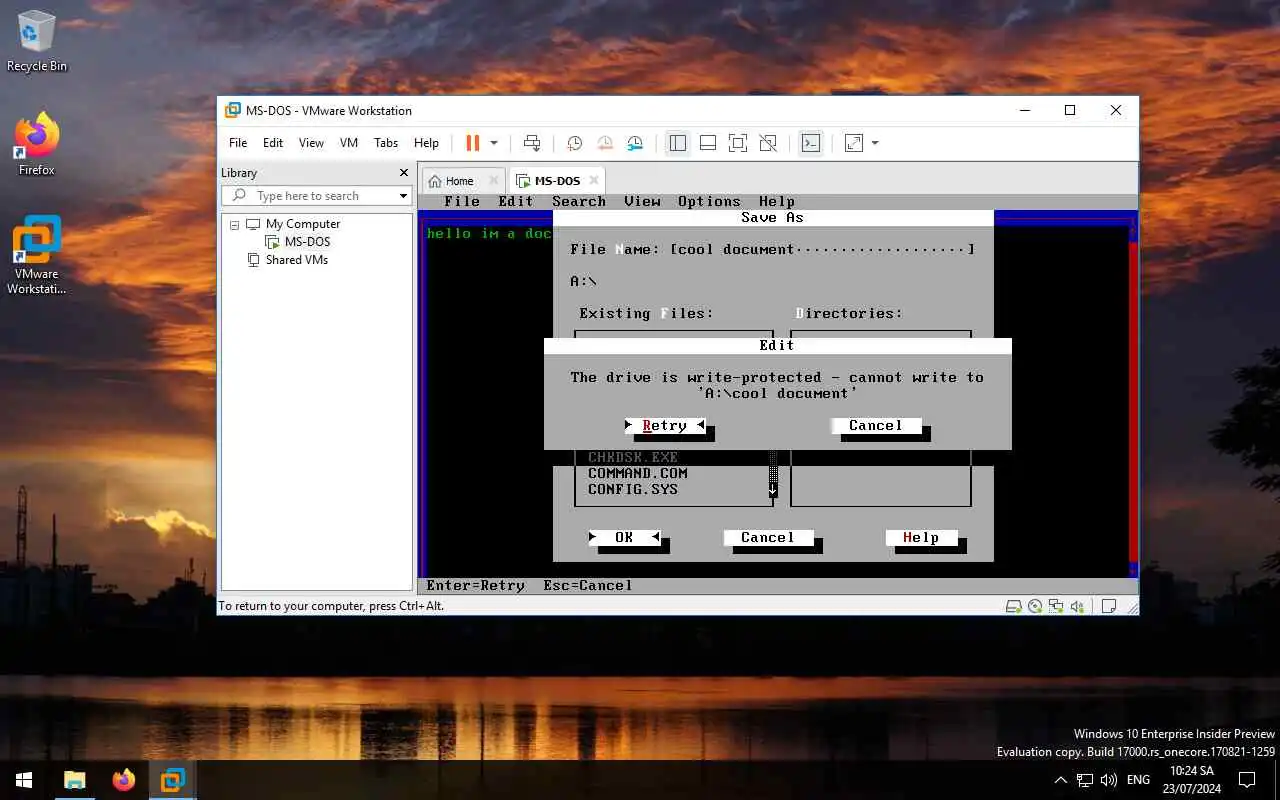Click Retry in the write-protected error dialog
Image resolution: width=1280 pixels, height=800 pixels.
coord(665,426)
